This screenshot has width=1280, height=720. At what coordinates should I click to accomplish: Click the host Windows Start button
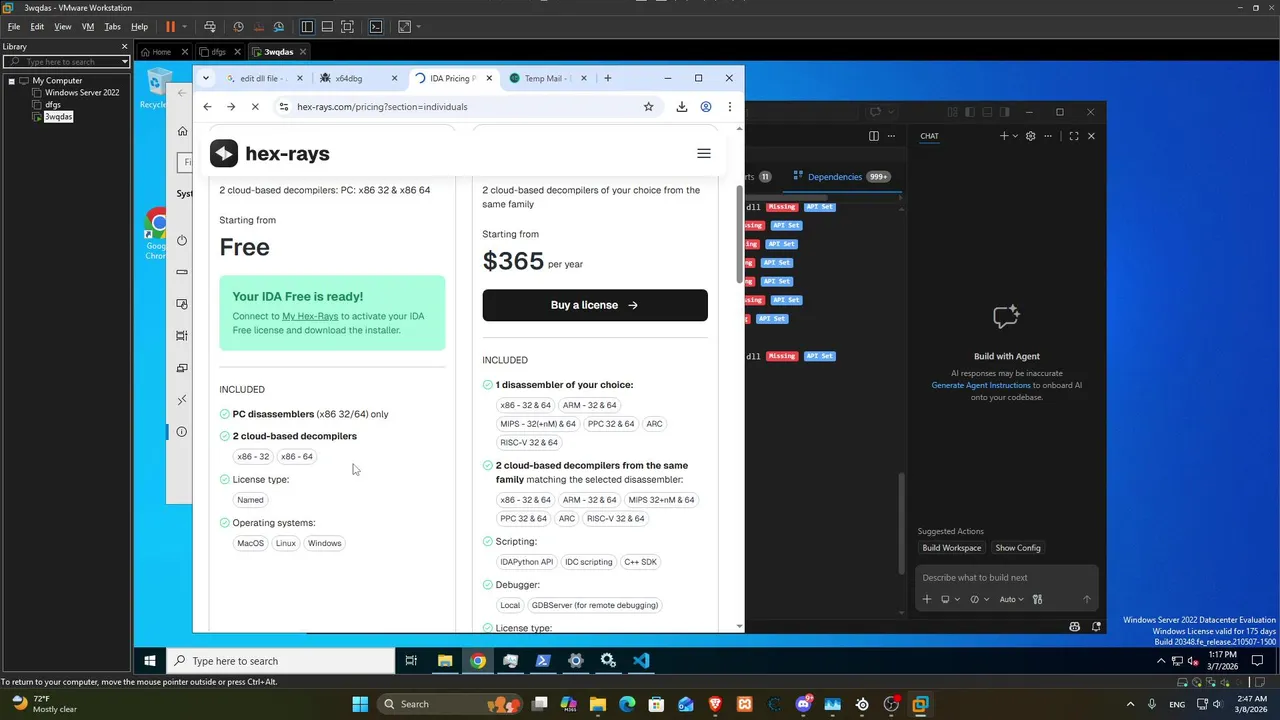360,704
